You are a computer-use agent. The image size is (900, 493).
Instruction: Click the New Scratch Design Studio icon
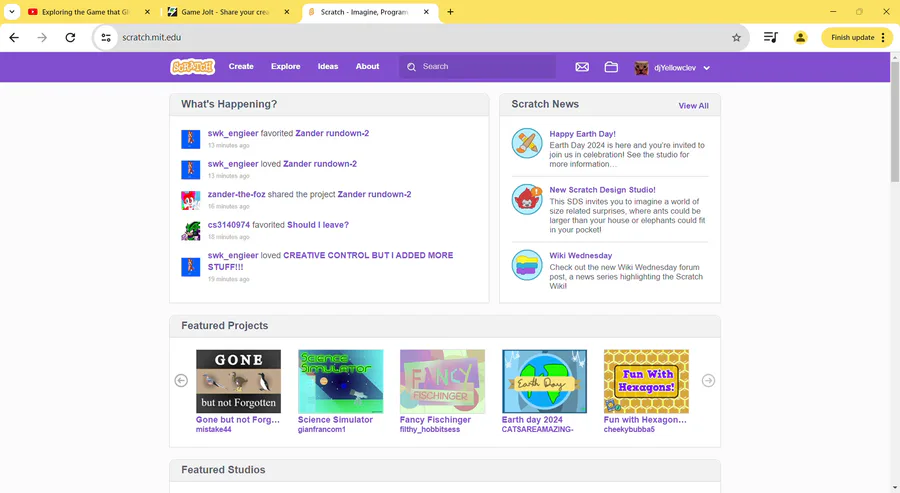[527, 199]
